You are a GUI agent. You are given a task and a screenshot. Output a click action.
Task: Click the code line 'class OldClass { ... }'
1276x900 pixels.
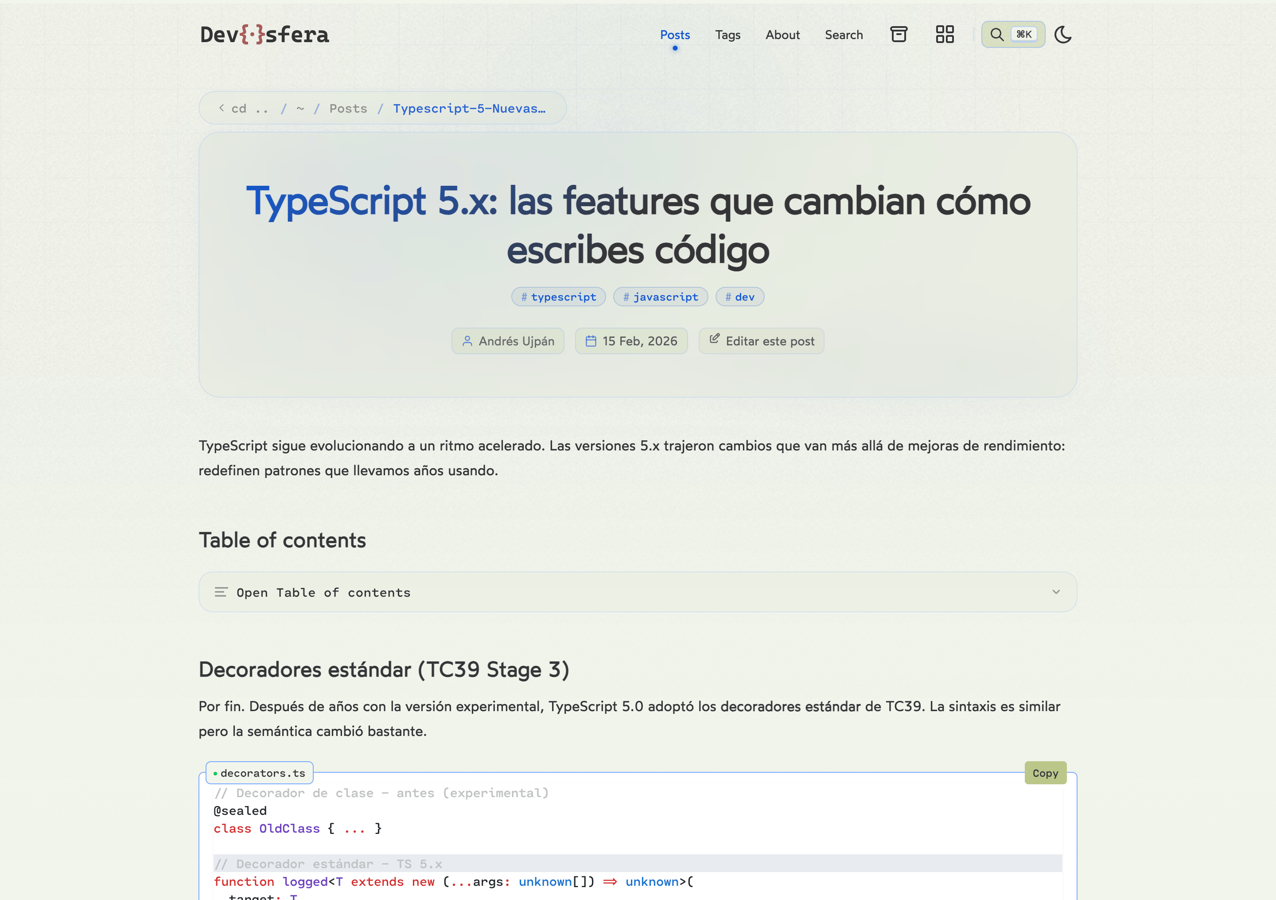298,828
